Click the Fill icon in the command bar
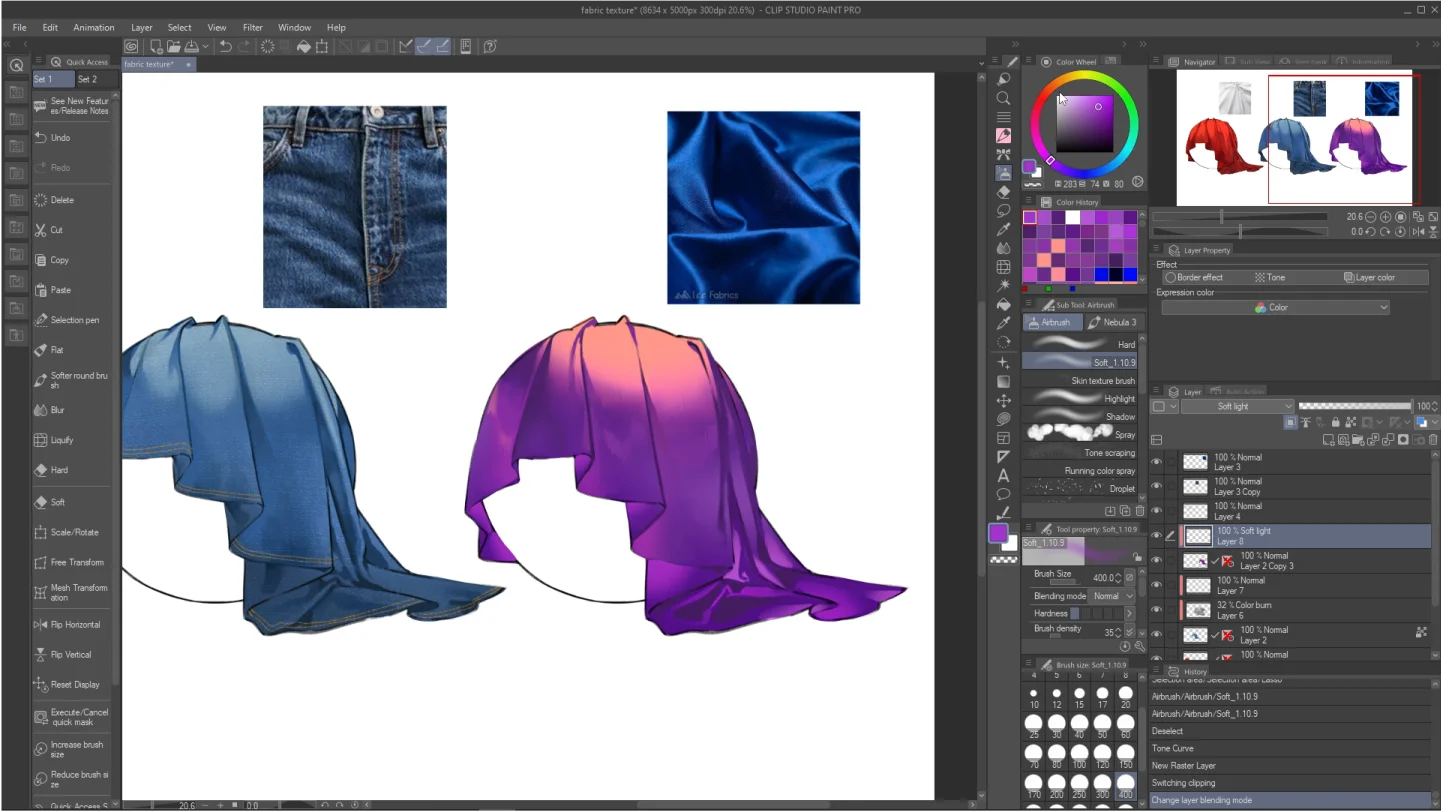The height and width of the screenshot is (811, 1441). pos(304,46)
